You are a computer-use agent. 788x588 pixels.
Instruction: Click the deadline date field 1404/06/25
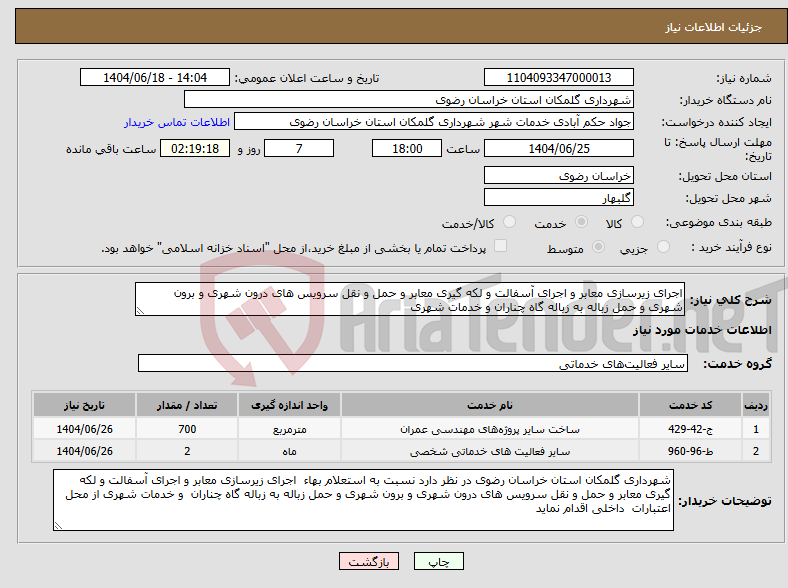(x=558, y=149)
